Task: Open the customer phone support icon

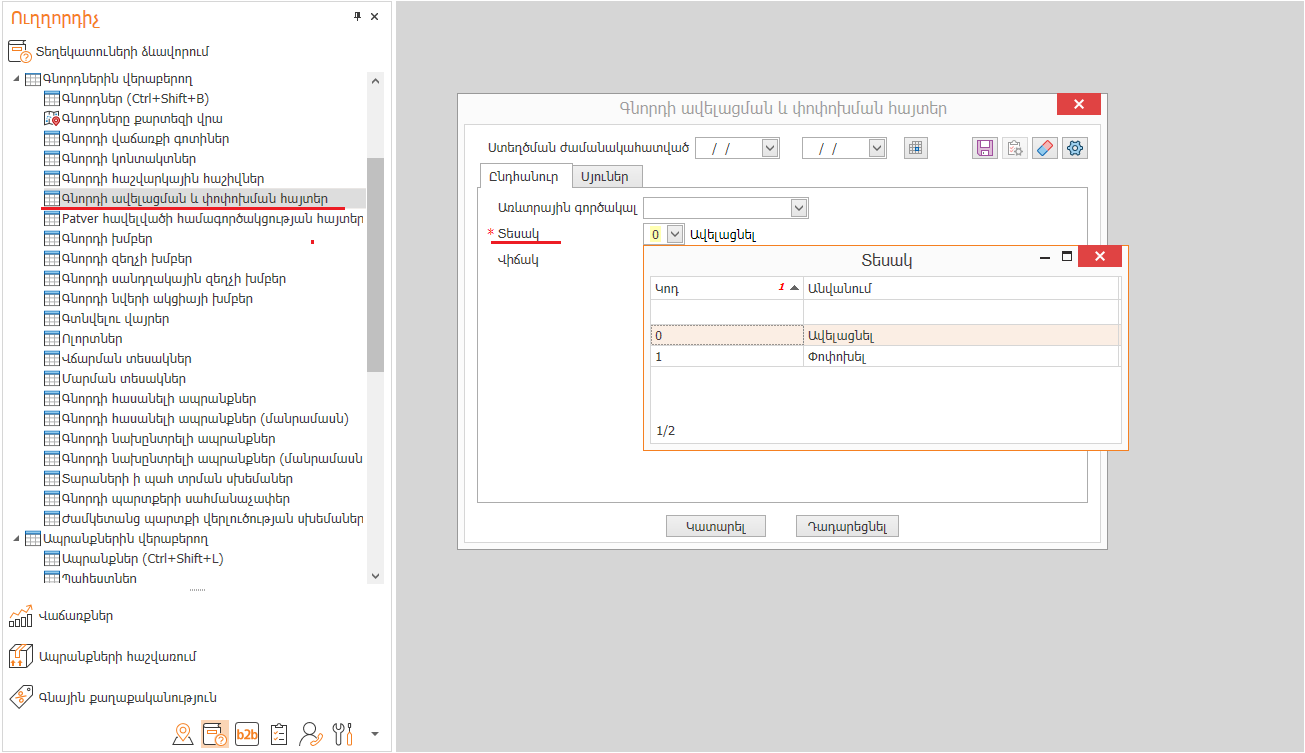Action: pos(311,734)
